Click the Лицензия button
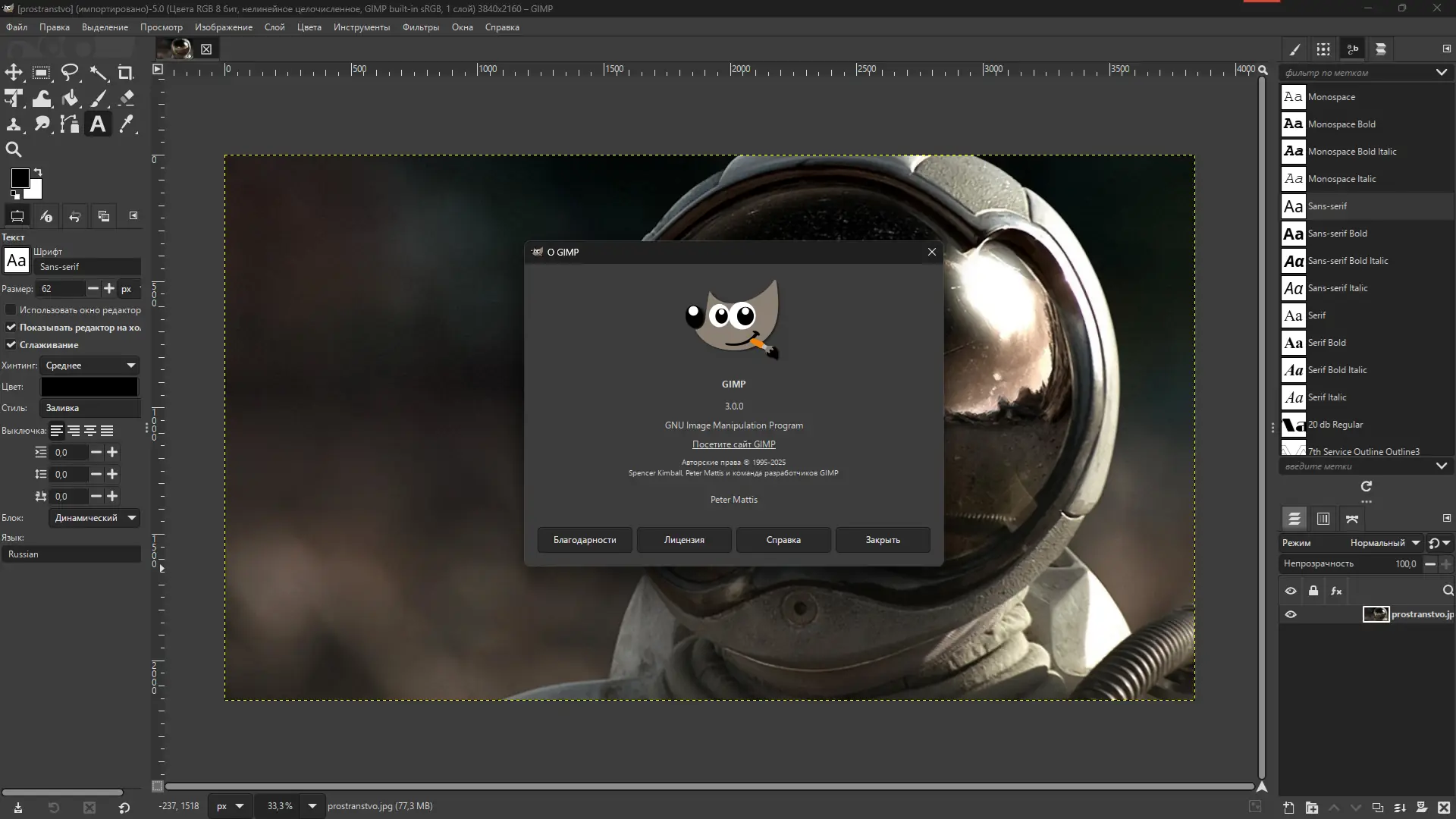 [684, 540]
